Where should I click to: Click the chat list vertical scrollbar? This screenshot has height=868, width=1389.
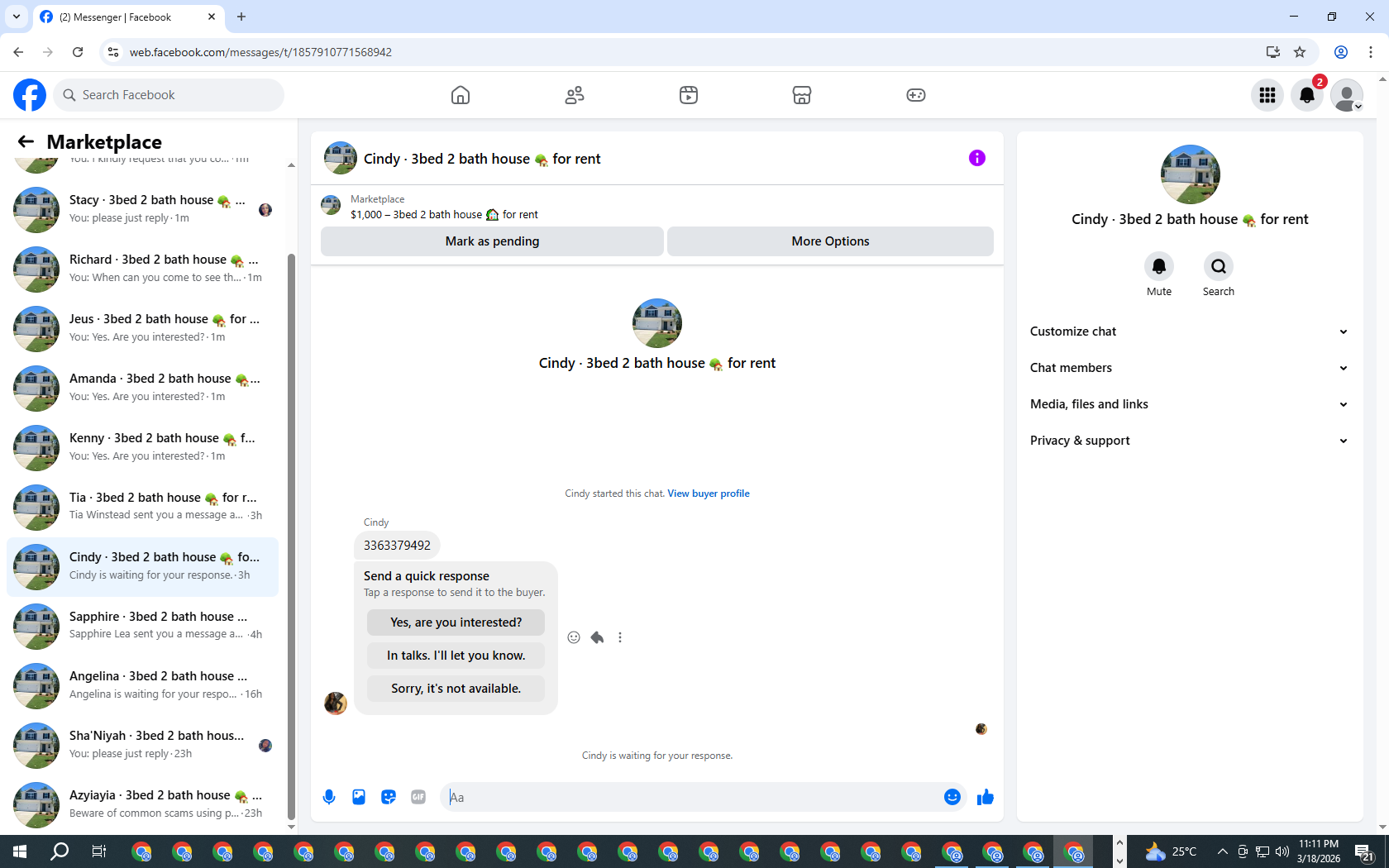click(291, 536)
